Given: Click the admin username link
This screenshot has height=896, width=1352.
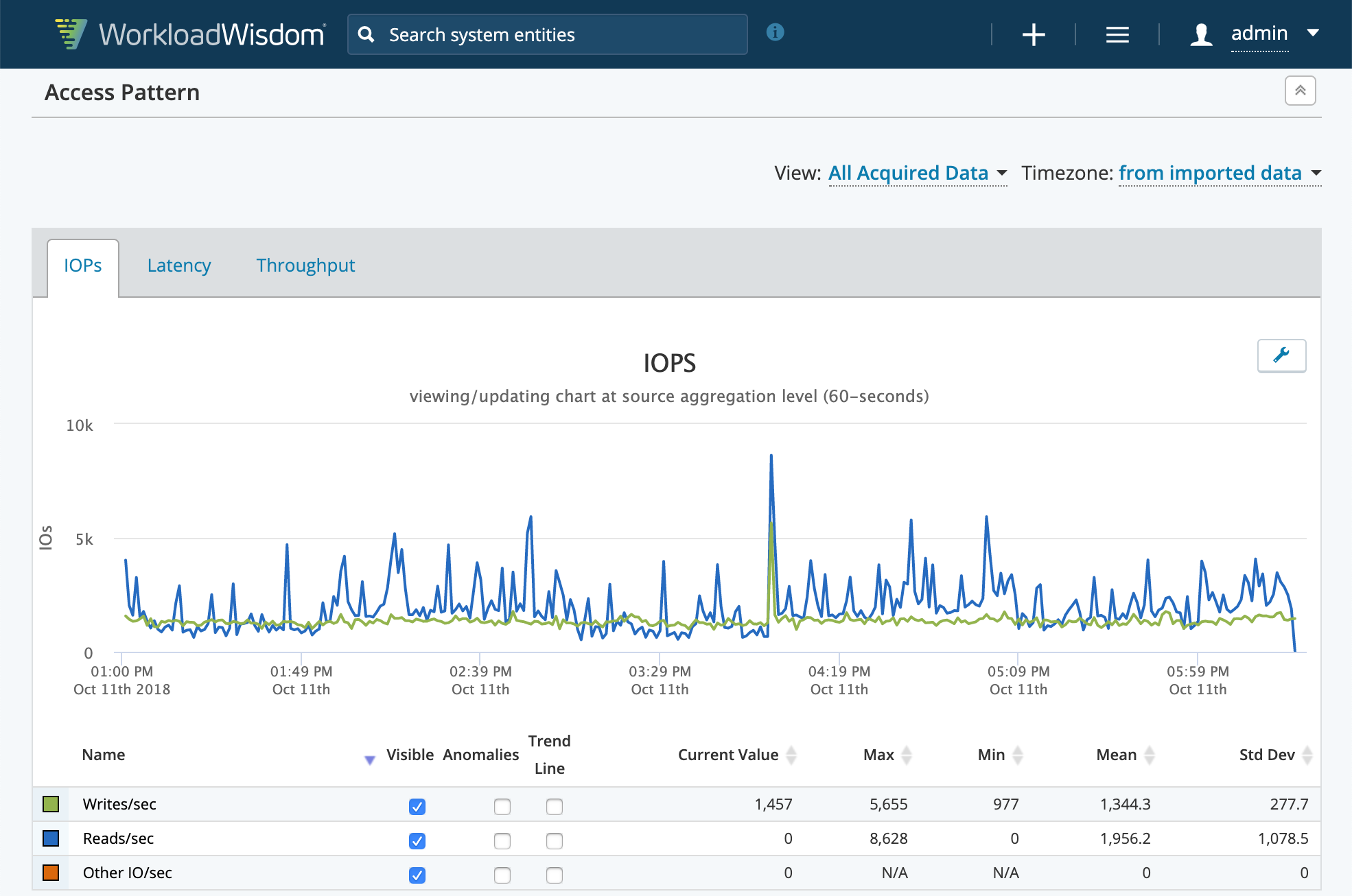Looking at the screenshot, I should tap(1259, 33).
